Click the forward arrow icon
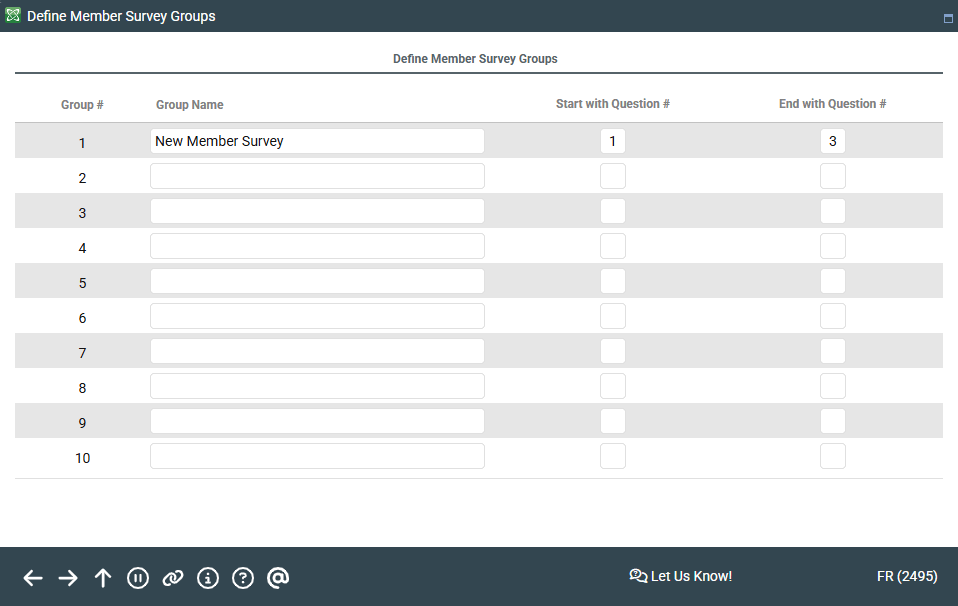The width and height of the screenshot is (958, 606). tap(68, 578)
